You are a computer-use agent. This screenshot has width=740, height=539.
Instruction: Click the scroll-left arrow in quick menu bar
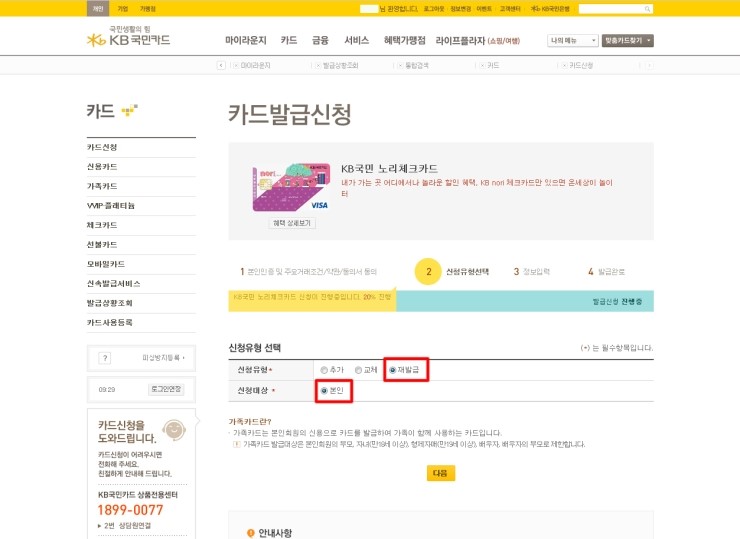coord(221,65)
